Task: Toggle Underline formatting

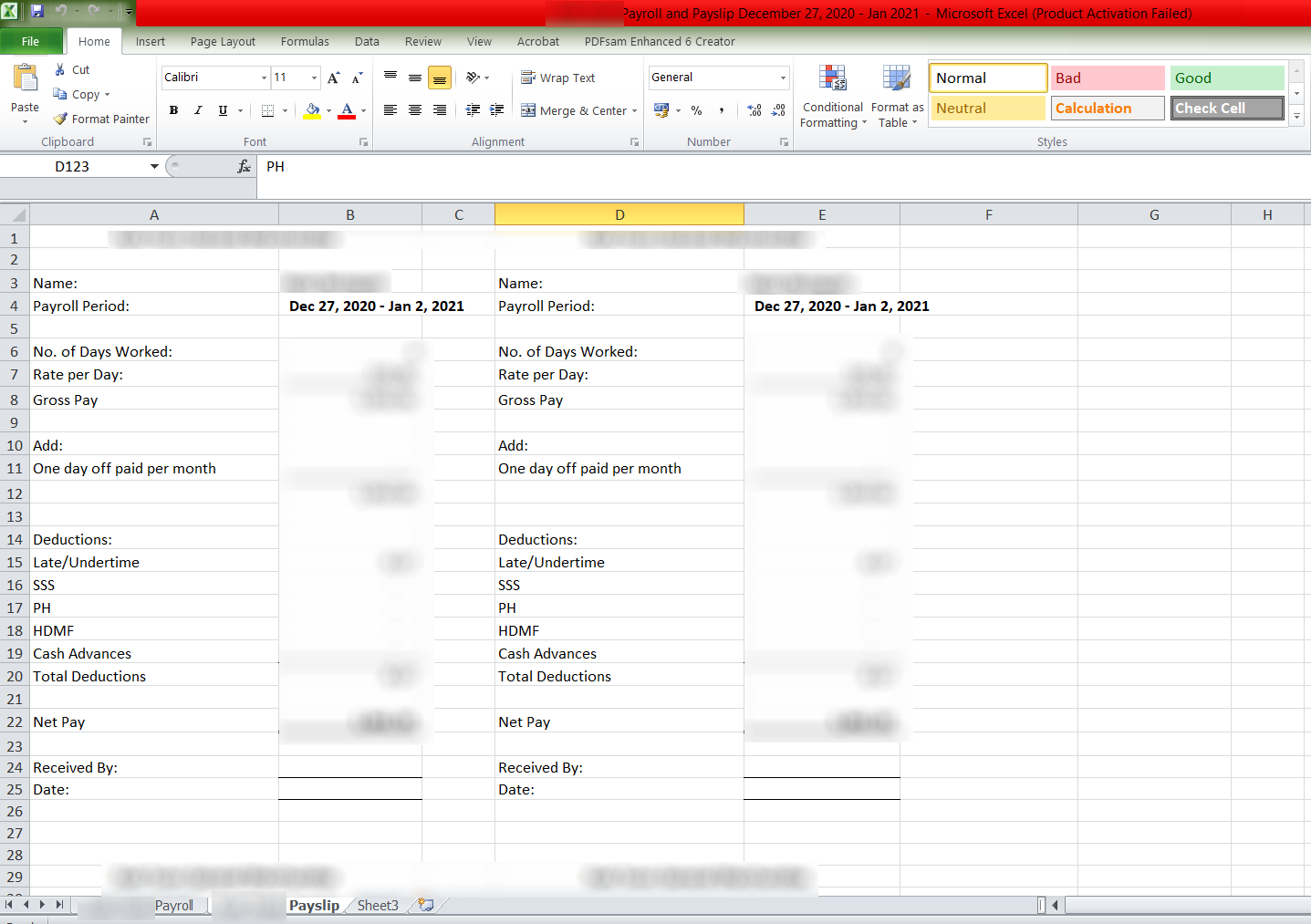Action: [223, 110]
